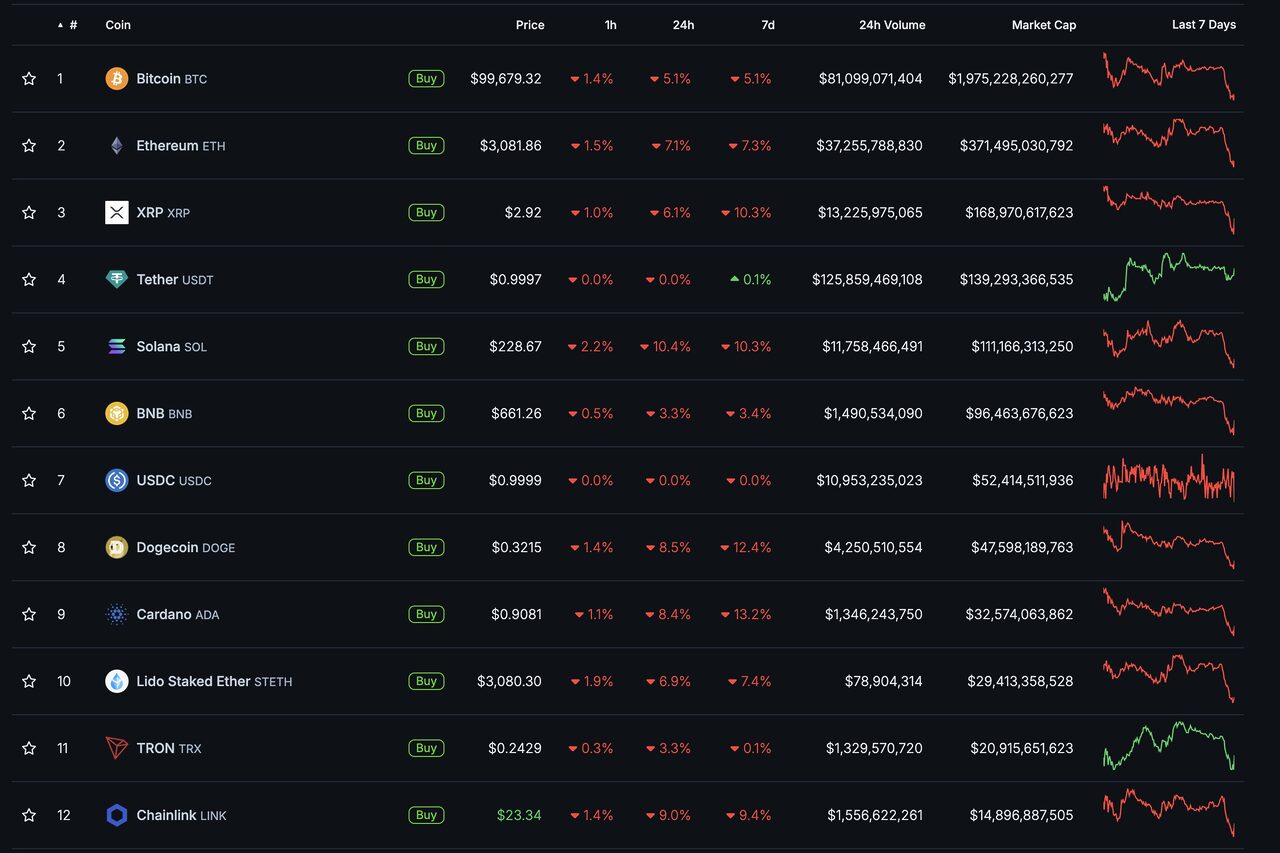Star Lido Staked Ether row
Screen dimensions: 1280x853
[x=29, y=681]
